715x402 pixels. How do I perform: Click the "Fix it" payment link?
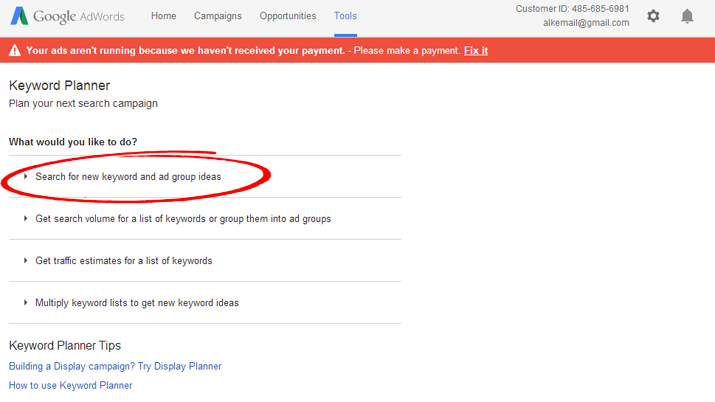click(476, 51)
